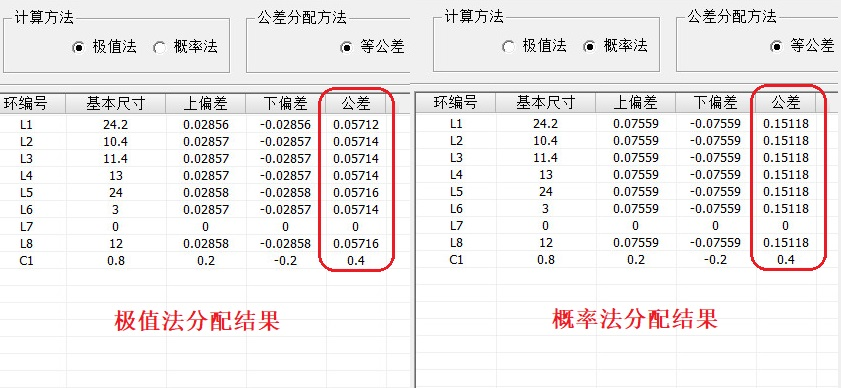Select 0.15118 tolerance in right L1 row

tap(786, 124)
